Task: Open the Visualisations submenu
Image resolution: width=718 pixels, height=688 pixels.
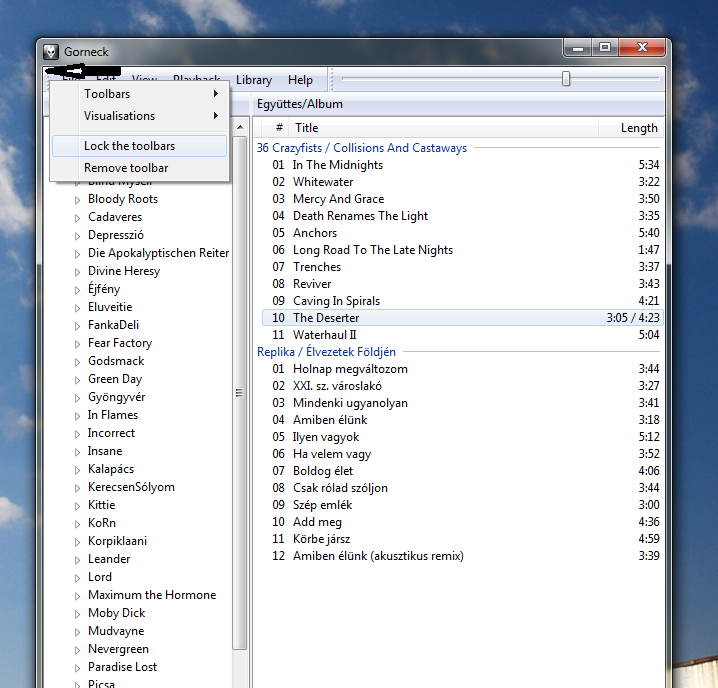Action: pos(139,116)
